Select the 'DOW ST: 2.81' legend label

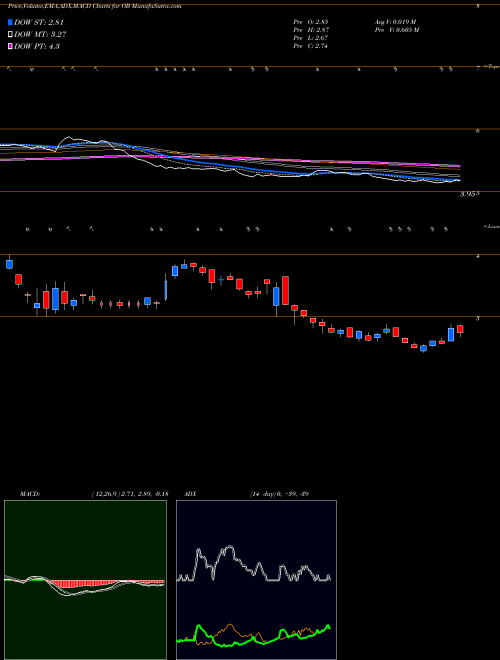coord(39,22)
